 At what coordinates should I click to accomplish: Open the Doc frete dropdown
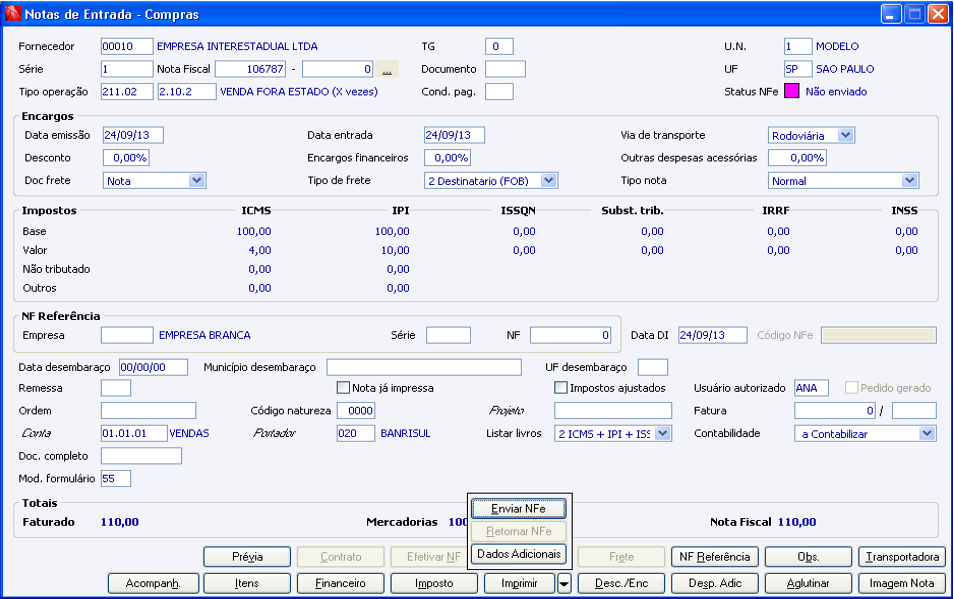pyautogui.click(x=197, y=181)
